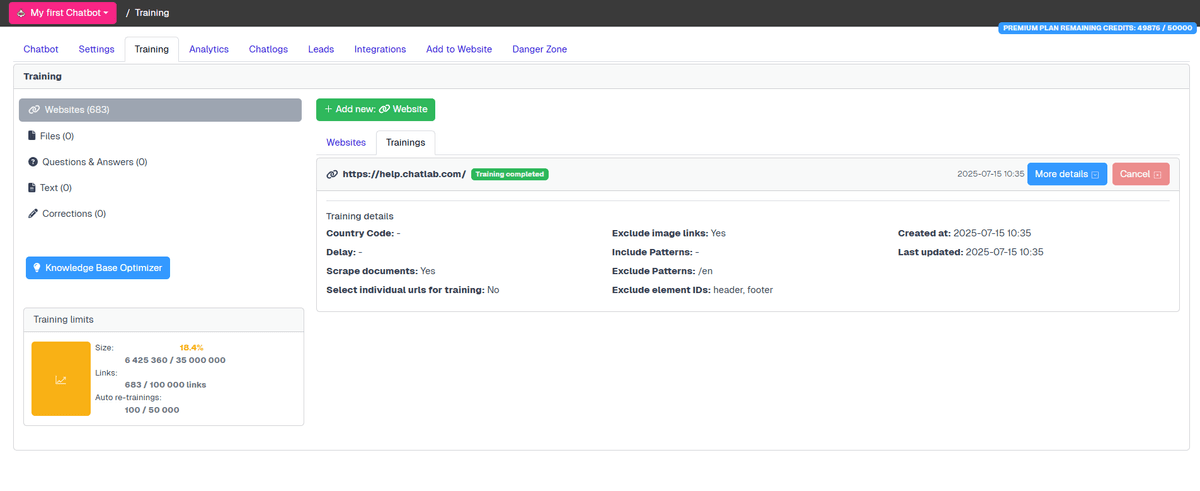Click the https://help.chatlab.com/ link
This screenshot has height=491, width=1200.
point(404,174)
